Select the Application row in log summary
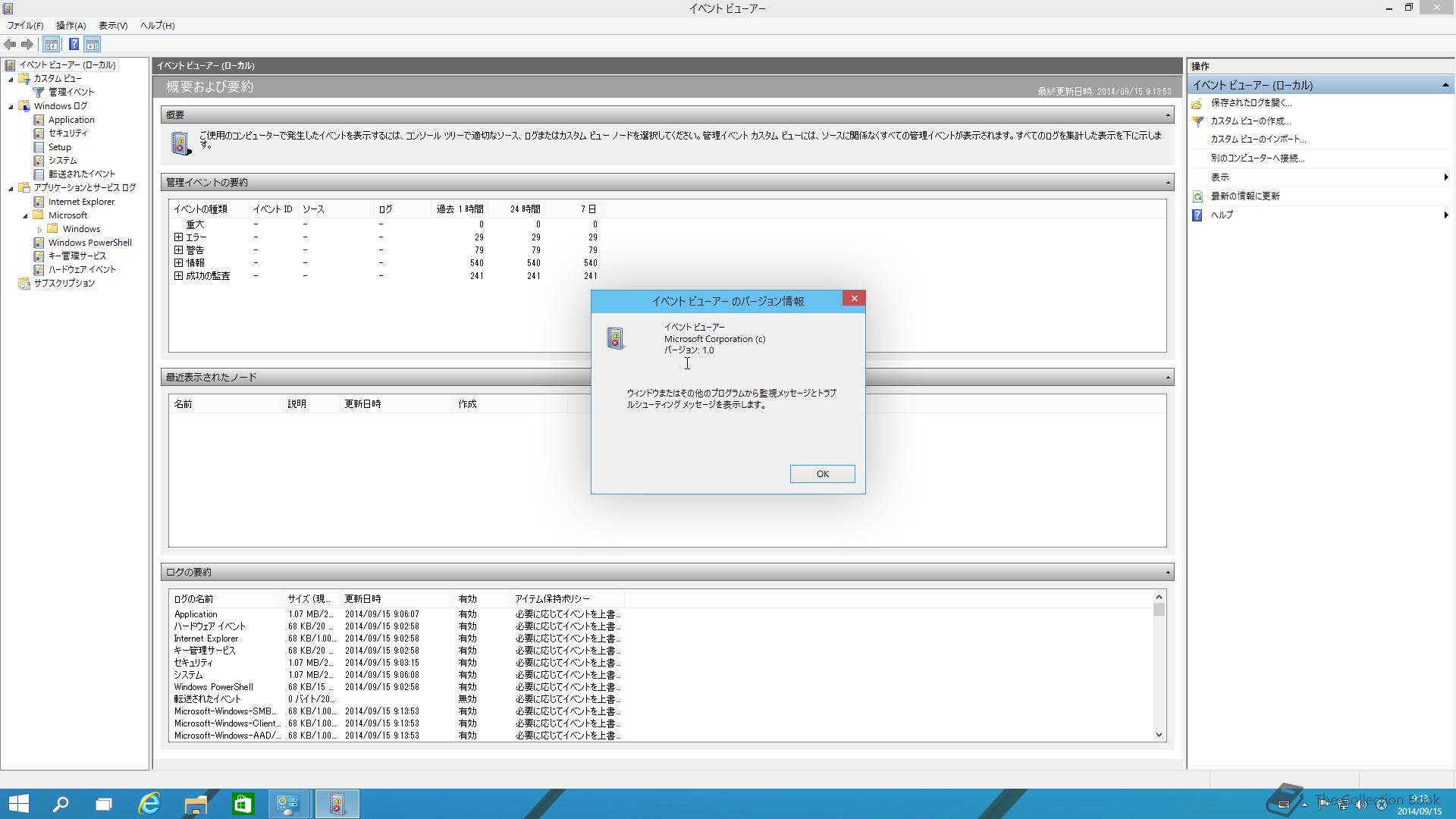The height and width of the screenshot is (819, 1456). click(397, 614)
